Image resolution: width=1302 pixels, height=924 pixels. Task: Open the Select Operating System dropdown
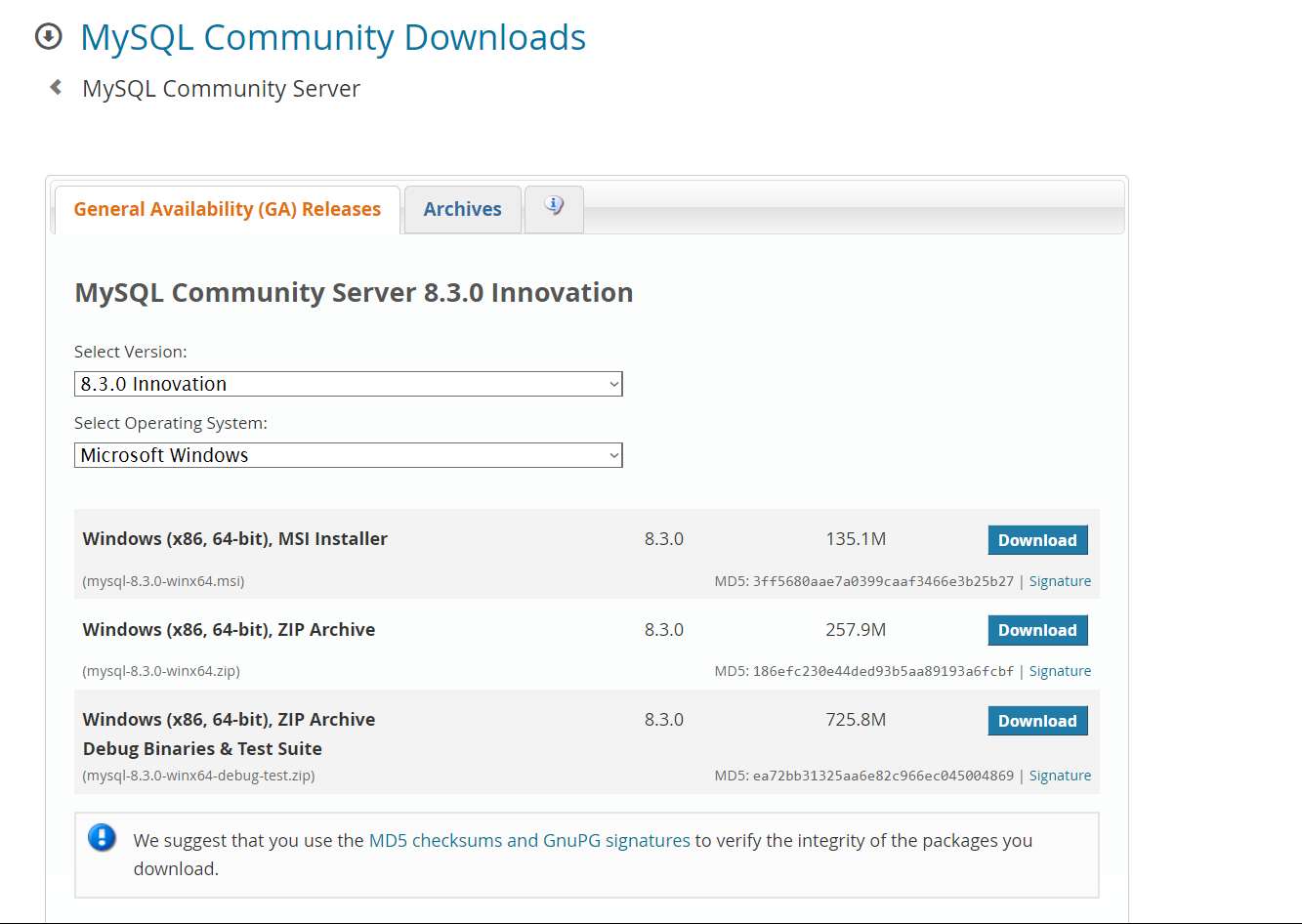tap(349, 455)
